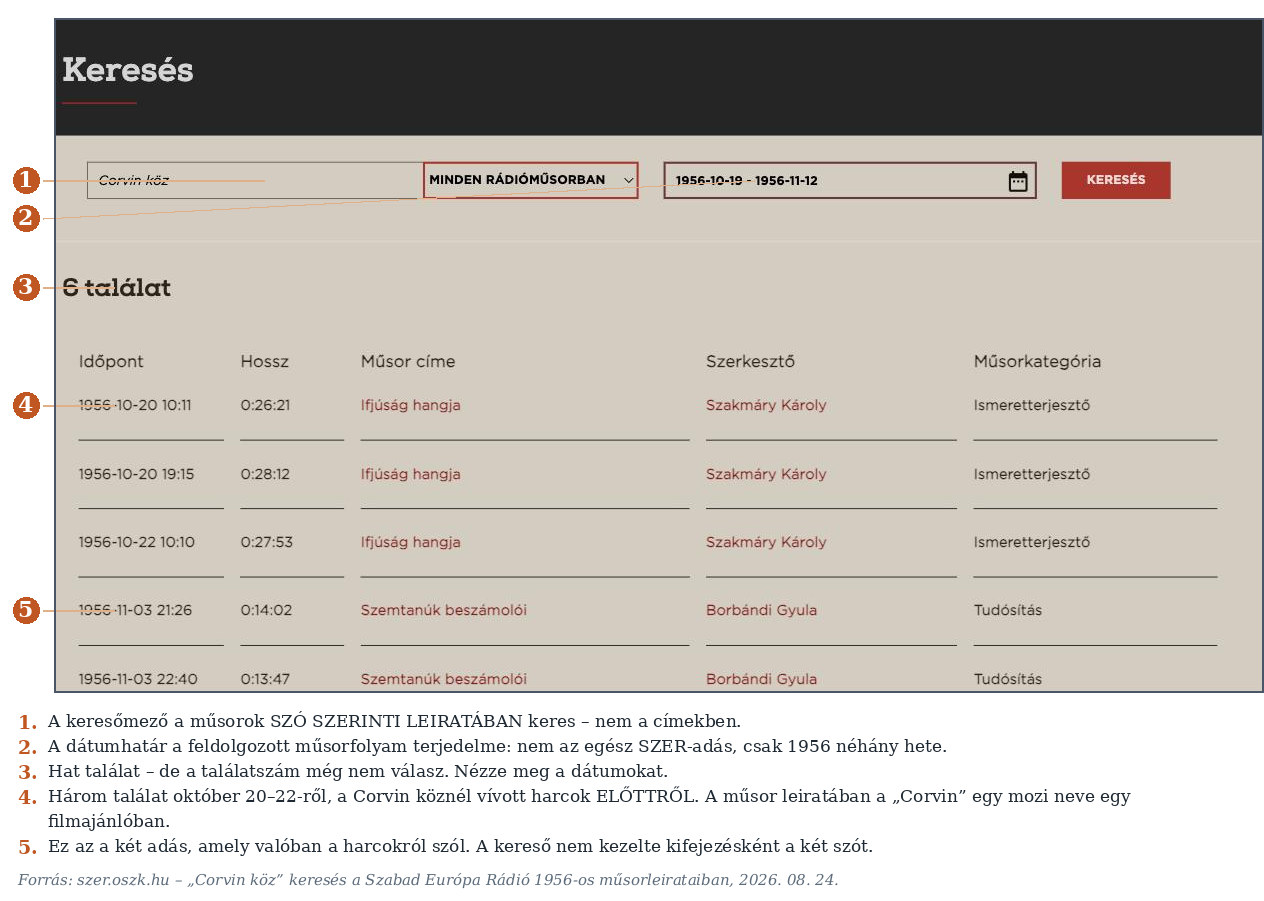Select editor Szakmáry Károly in 10:11 row

[x=766, y=405]
